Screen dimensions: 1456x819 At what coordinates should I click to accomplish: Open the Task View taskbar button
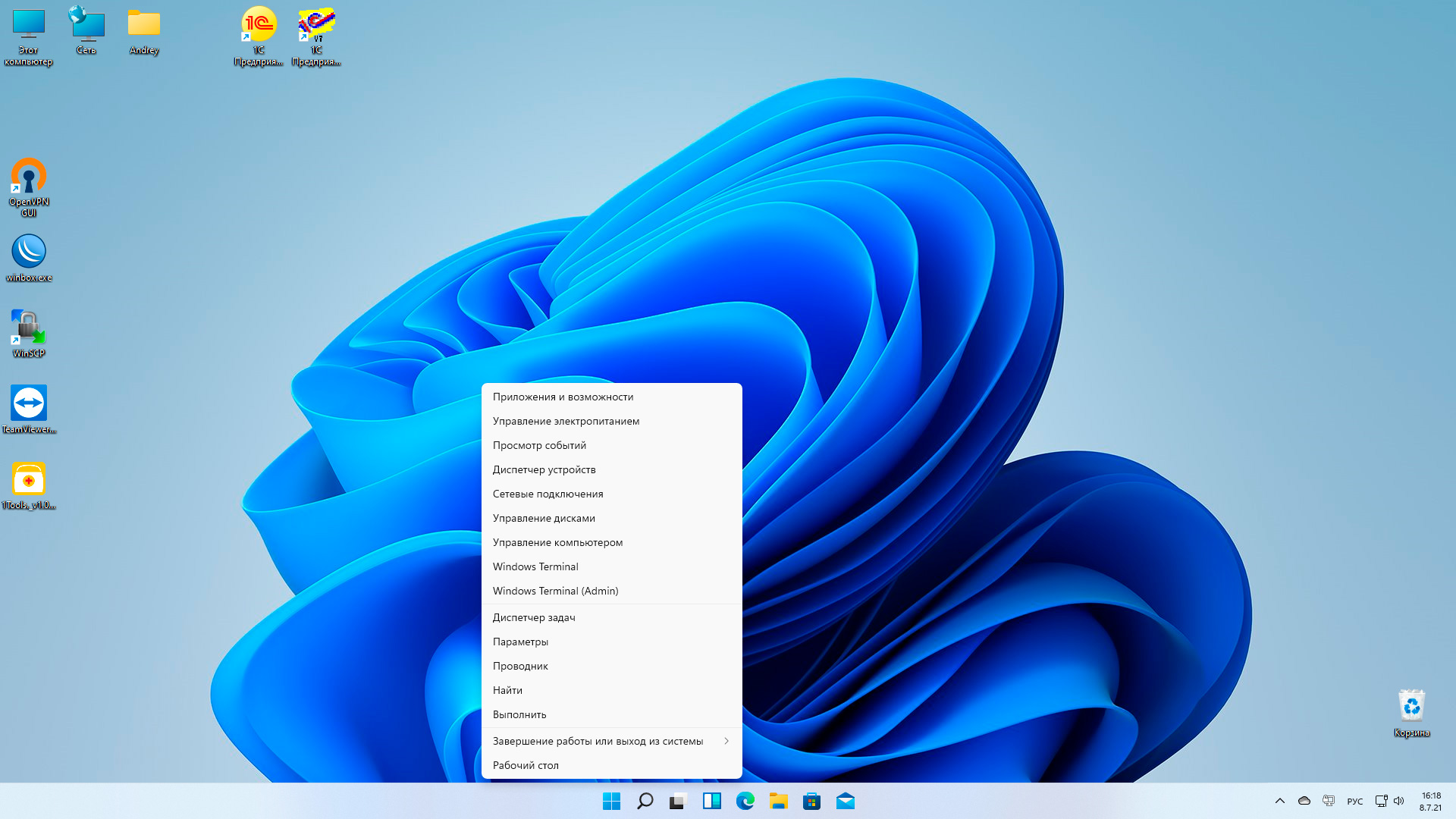678,801
